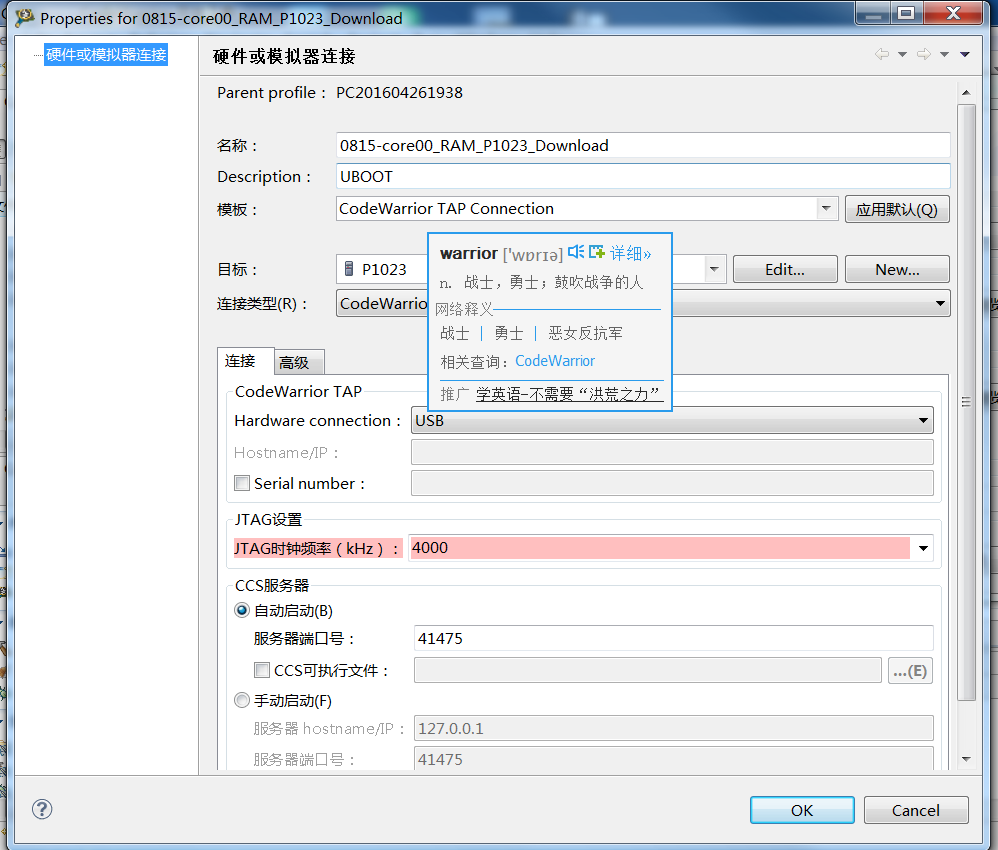The height and width of the screenshot is (850, 998).
Task: Click the P1023 target device icon
Action: pos(349,269)
